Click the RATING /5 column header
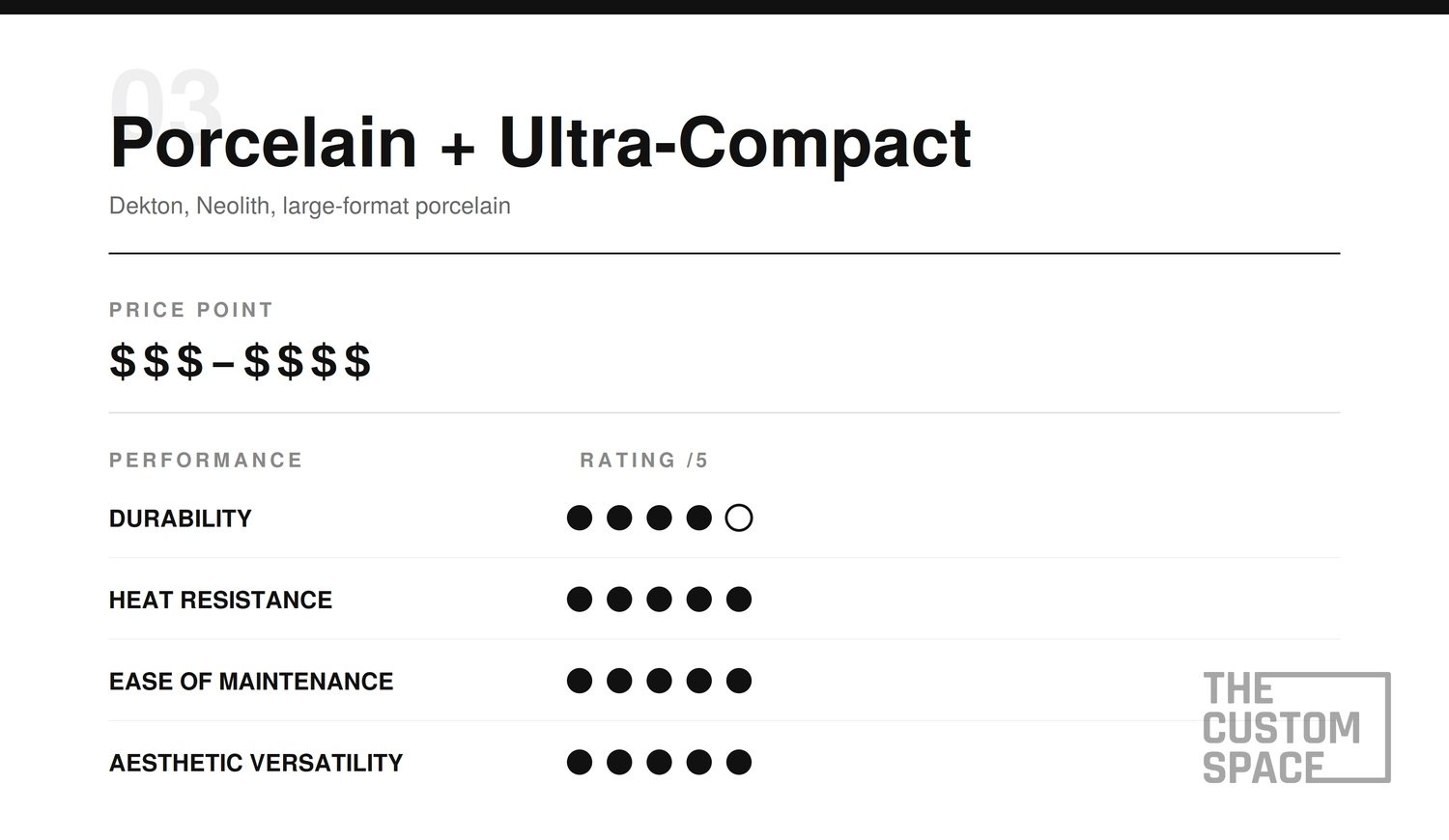The height and width of the screenshot is (840, 1449). (644, 461)
